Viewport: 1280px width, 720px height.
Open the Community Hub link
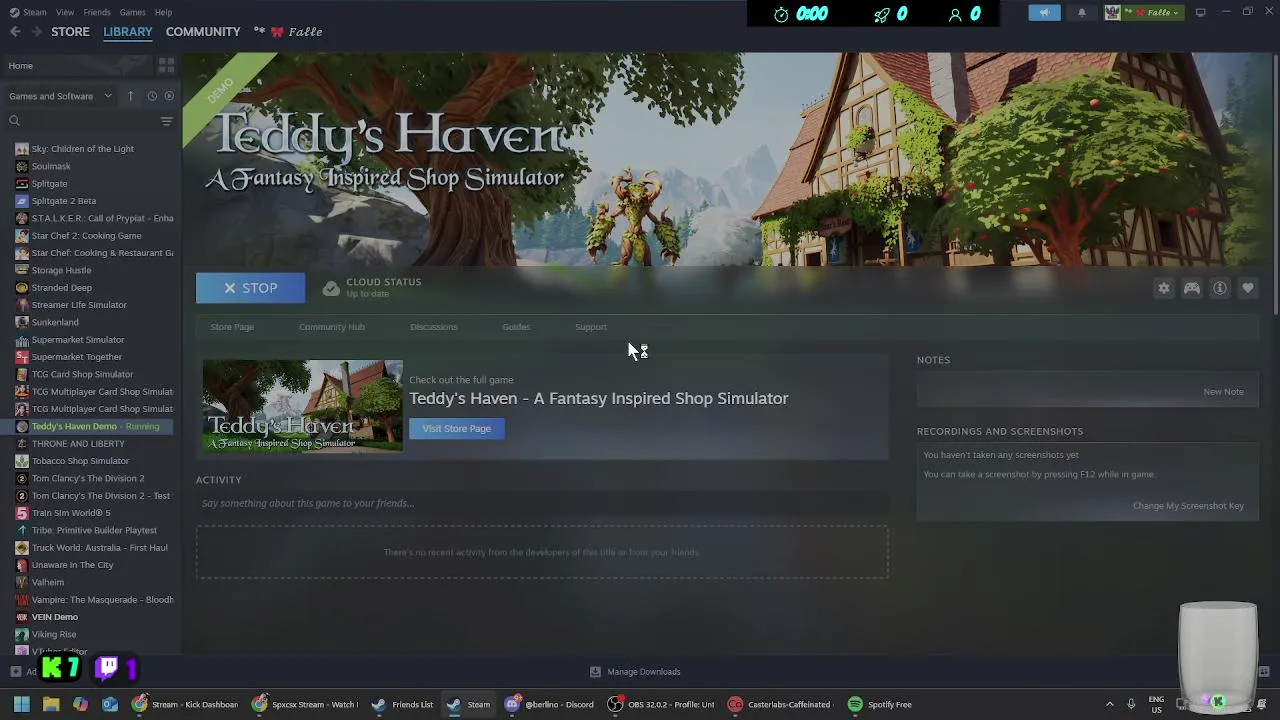tap(332, 327)
